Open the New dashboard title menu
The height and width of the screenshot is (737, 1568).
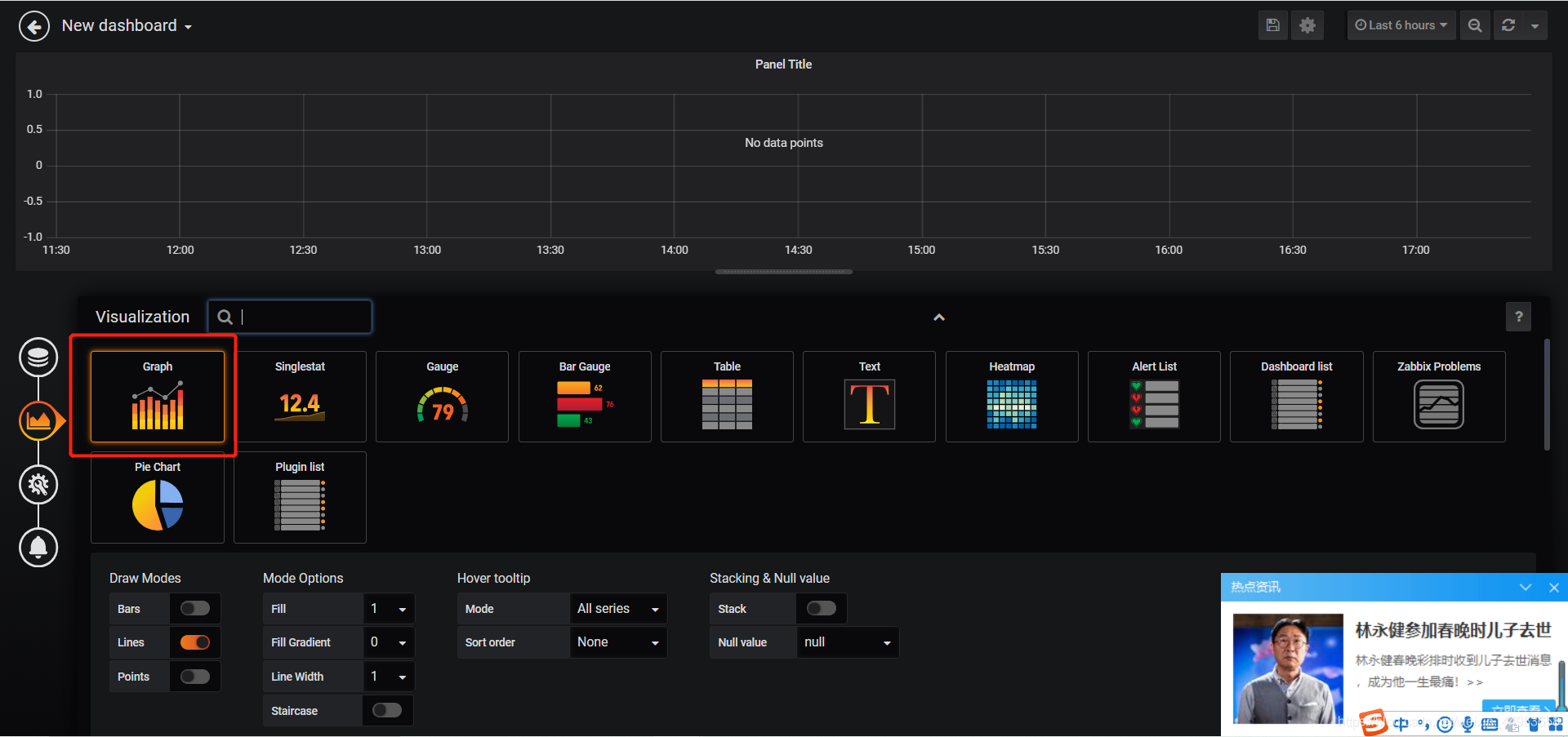pyautogui.click(x=127, y=26)
